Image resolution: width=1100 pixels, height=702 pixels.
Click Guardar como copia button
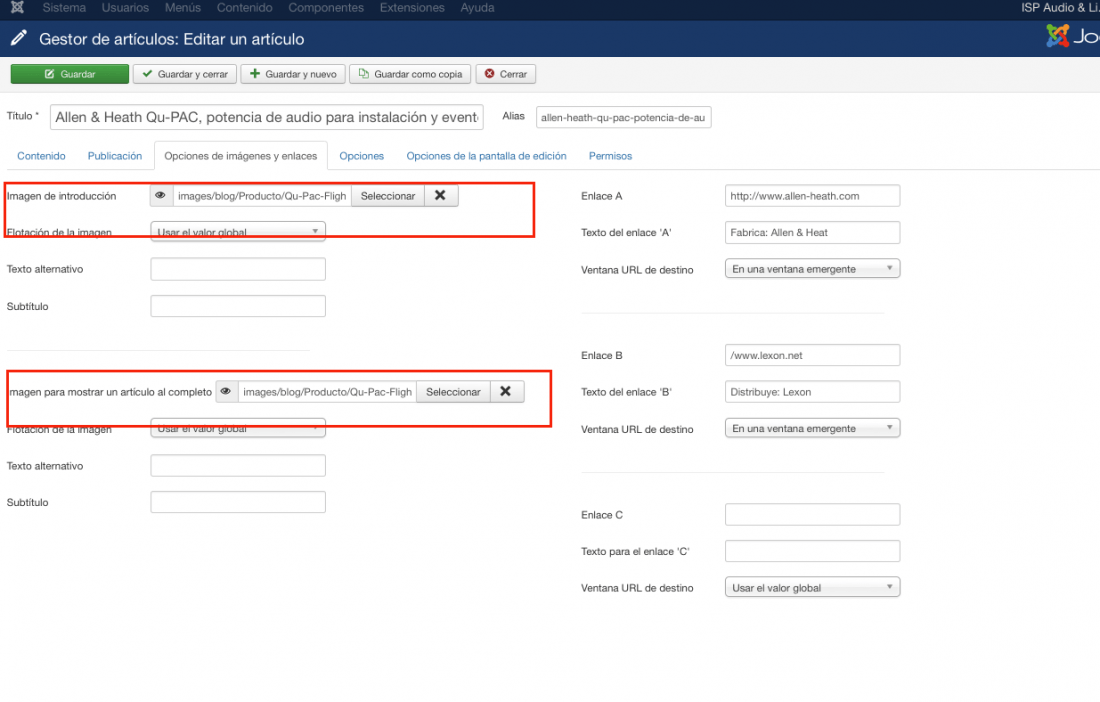(x=410, y=74)
